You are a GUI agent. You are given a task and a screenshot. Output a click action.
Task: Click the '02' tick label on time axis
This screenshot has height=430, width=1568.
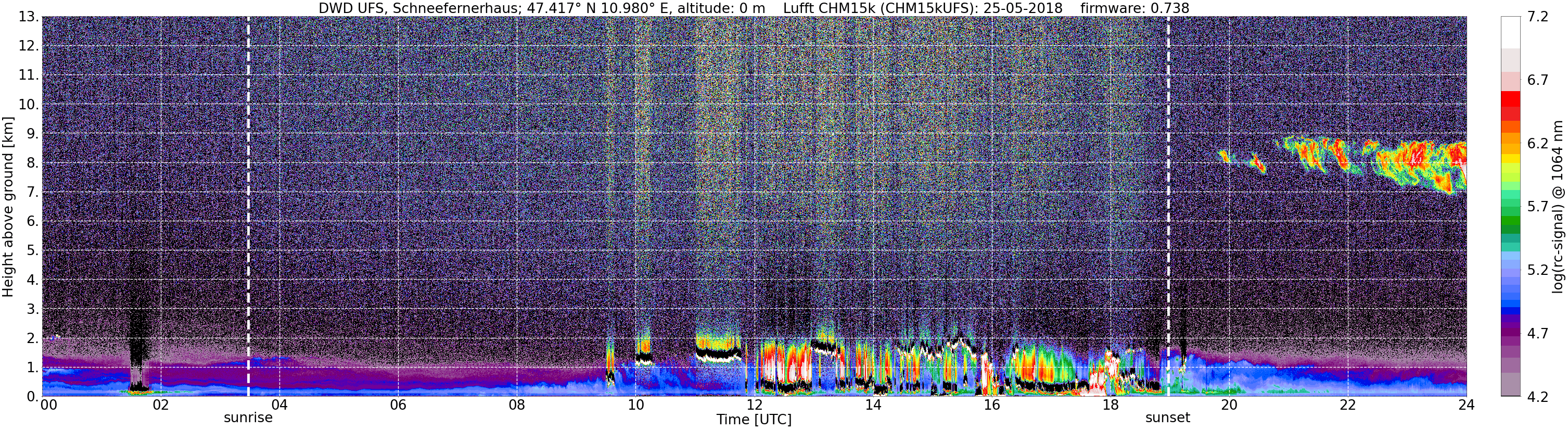160,405
